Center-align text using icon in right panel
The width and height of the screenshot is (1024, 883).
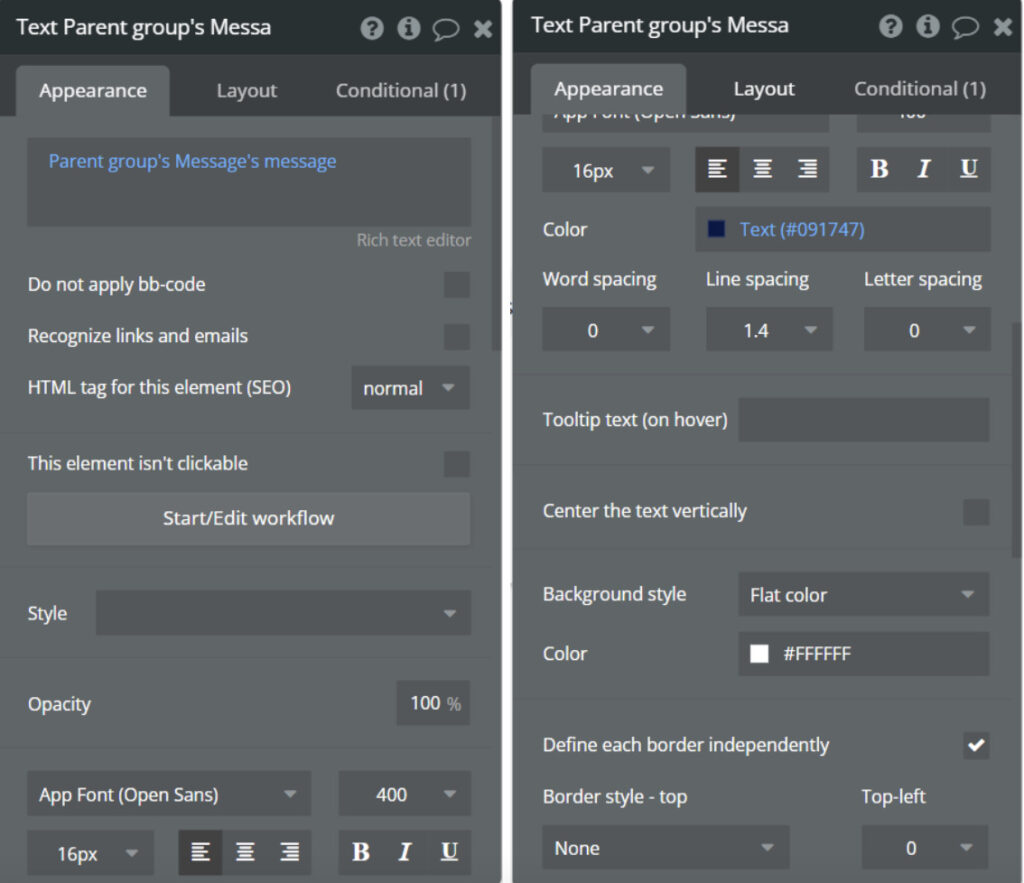pyautogui.click(x=762, y=170)
